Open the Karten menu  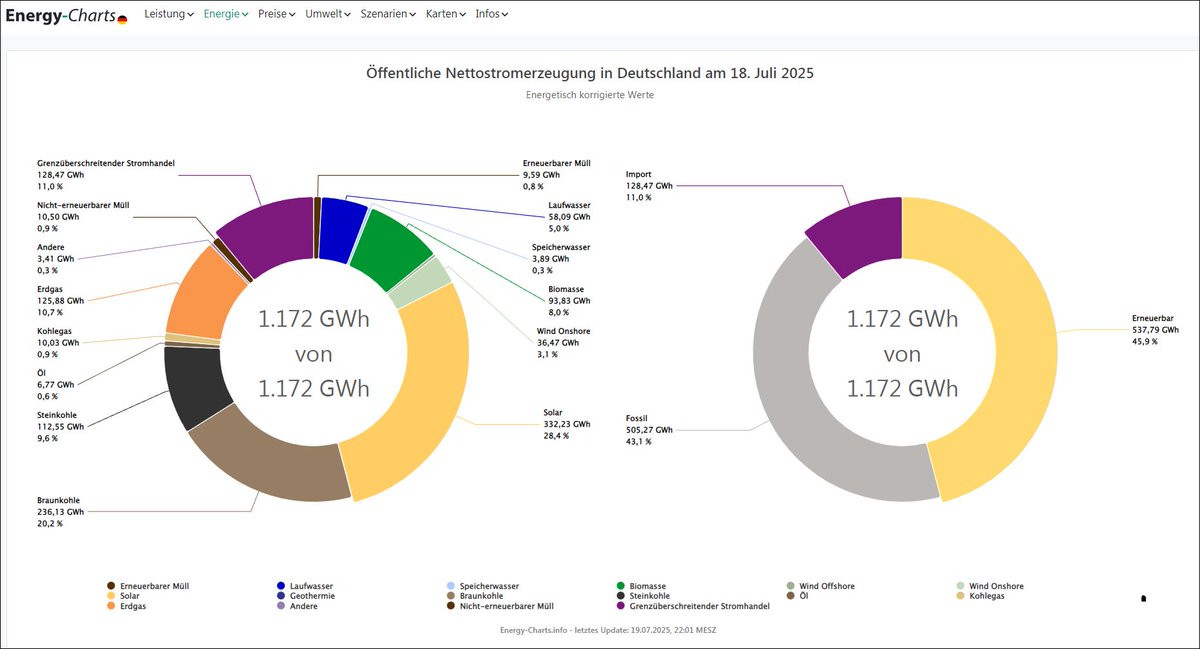tap(445, 14)
